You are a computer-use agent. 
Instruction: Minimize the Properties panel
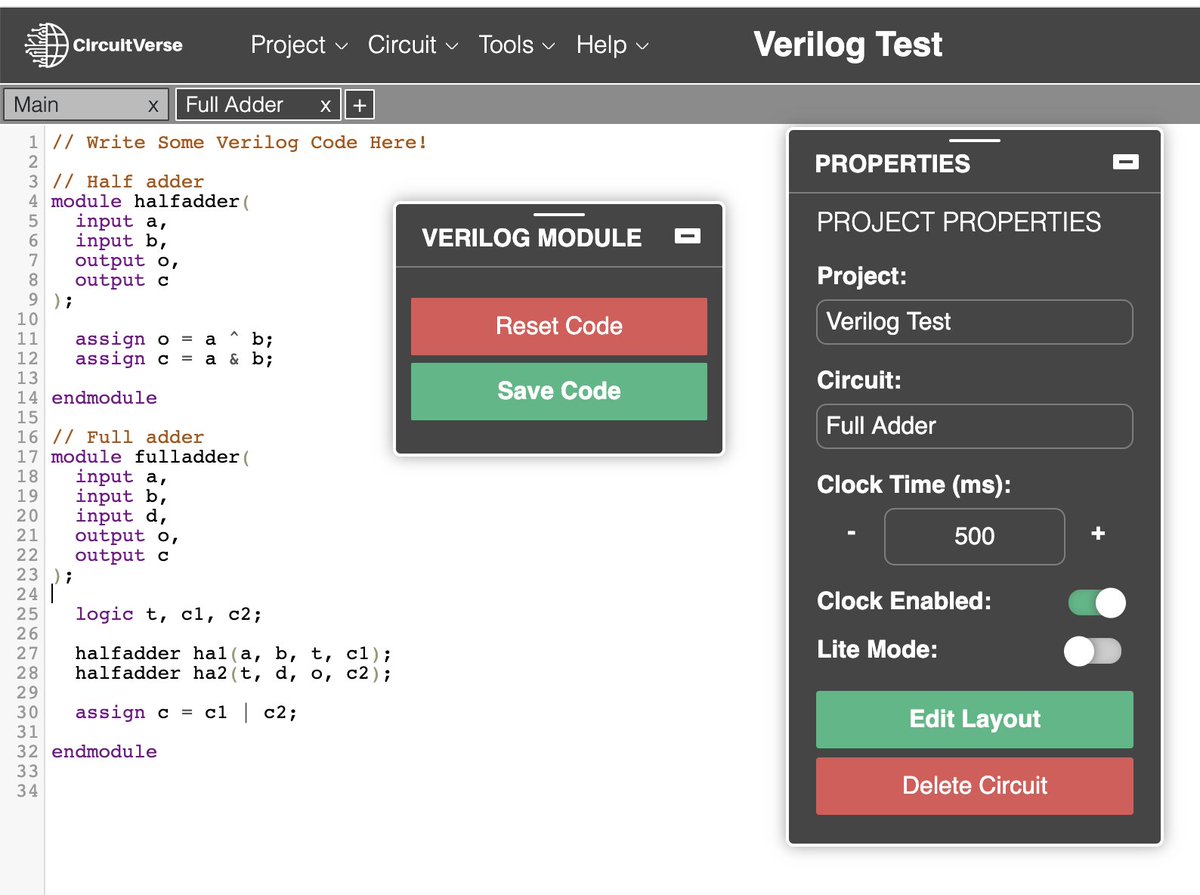pyautogui.click(x=1126, y=162)
